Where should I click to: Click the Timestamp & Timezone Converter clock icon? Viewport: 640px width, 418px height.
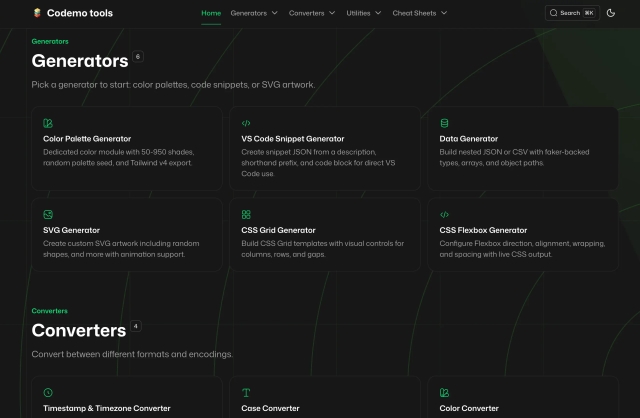[48, 393]
